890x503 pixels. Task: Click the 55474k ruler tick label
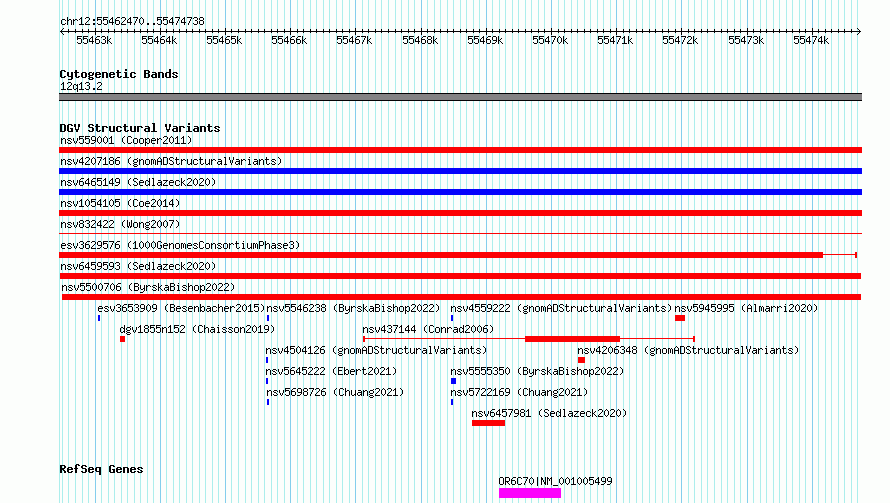coord(811,40)
